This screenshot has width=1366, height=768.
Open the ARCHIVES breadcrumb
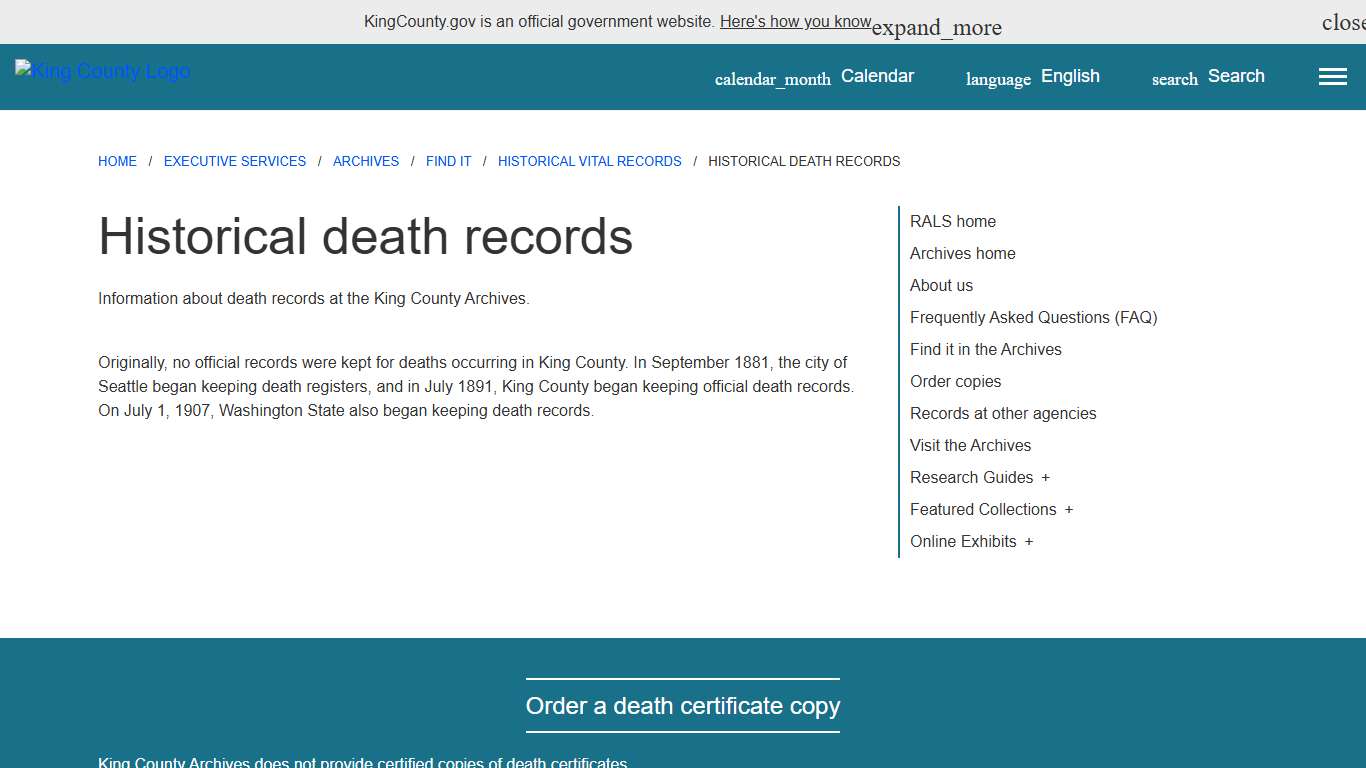(366, 161)
